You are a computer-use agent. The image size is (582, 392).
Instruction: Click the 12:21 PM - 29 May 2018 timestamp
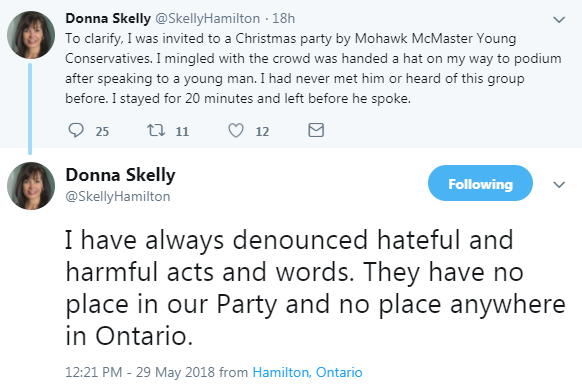click(x=140, y=372)
